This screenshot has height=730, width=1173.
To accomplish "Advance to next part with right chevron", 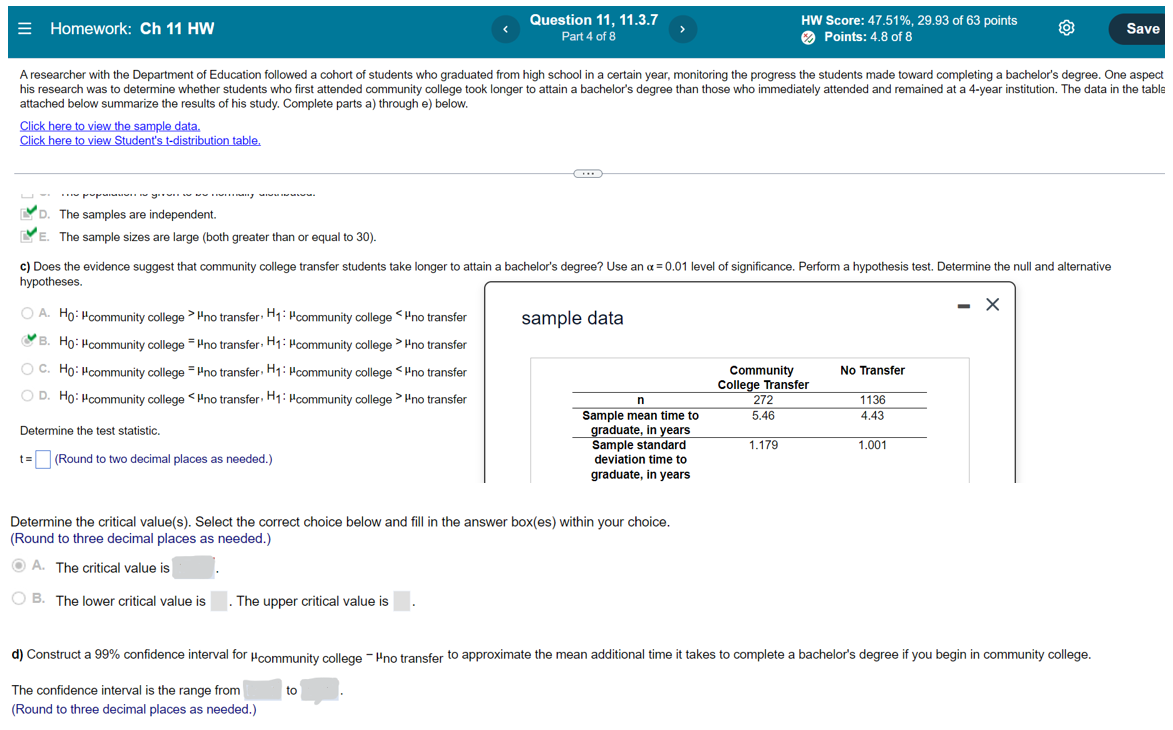I will (683, 28).
